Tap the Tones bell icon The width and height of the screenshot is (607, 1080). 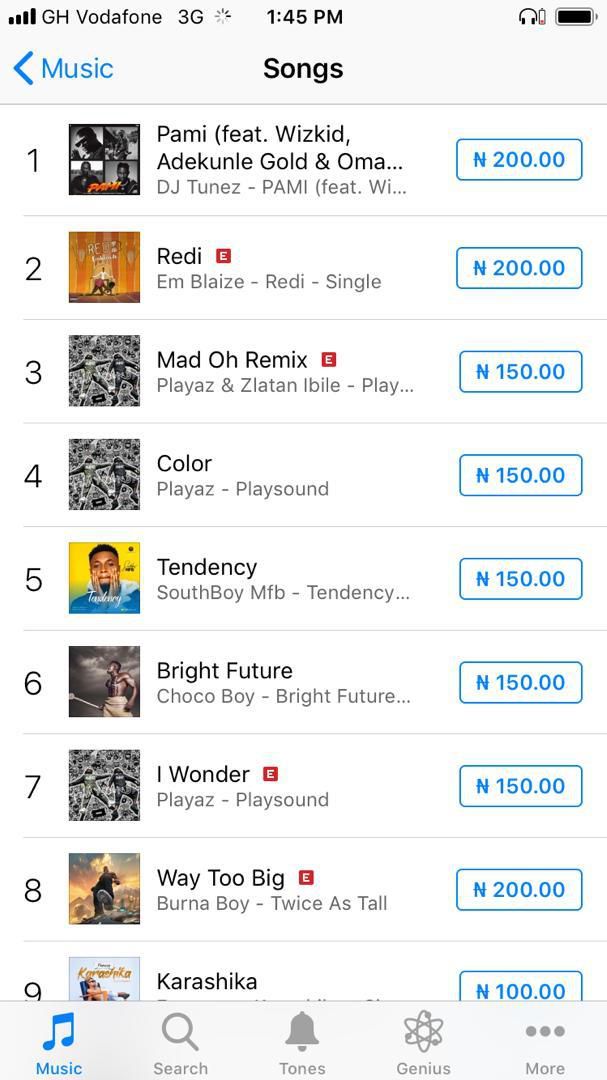(x=302, y=1031)
